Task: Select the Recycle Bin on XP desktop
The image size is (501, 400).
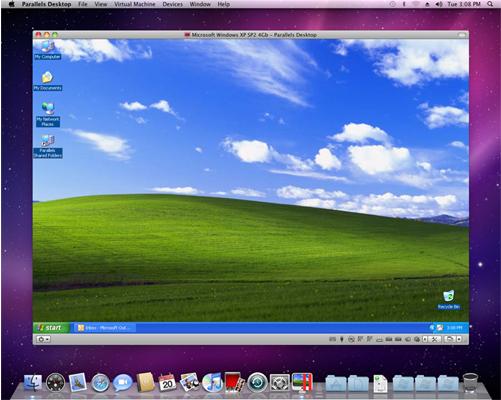Action: (x=449, y=299)
